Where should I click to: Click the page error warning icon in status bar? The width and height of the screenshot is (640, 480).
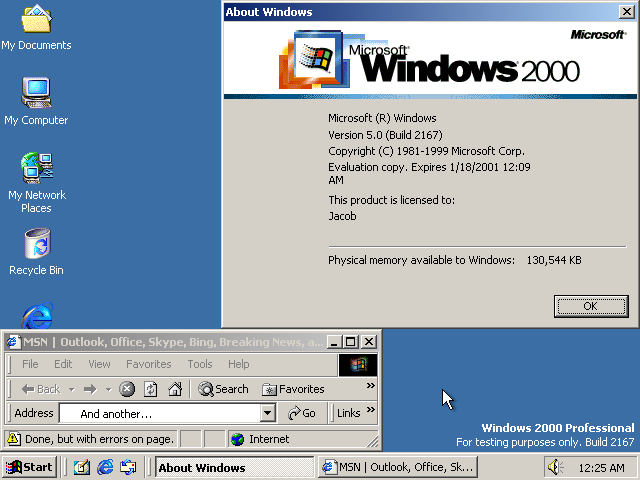click(13, 439)
